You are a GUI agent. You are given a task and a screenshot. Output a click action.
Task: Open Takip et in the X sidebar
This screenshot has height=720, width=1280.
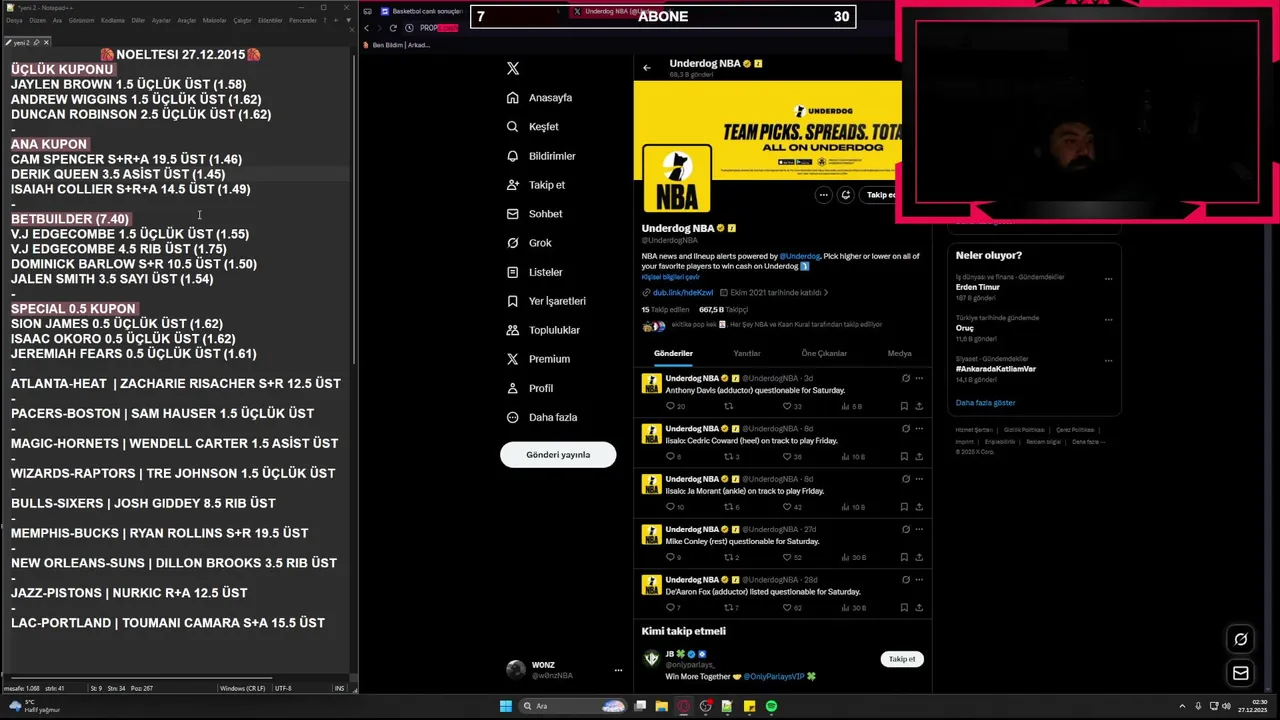pyautogui.click(x=536, y=185)
